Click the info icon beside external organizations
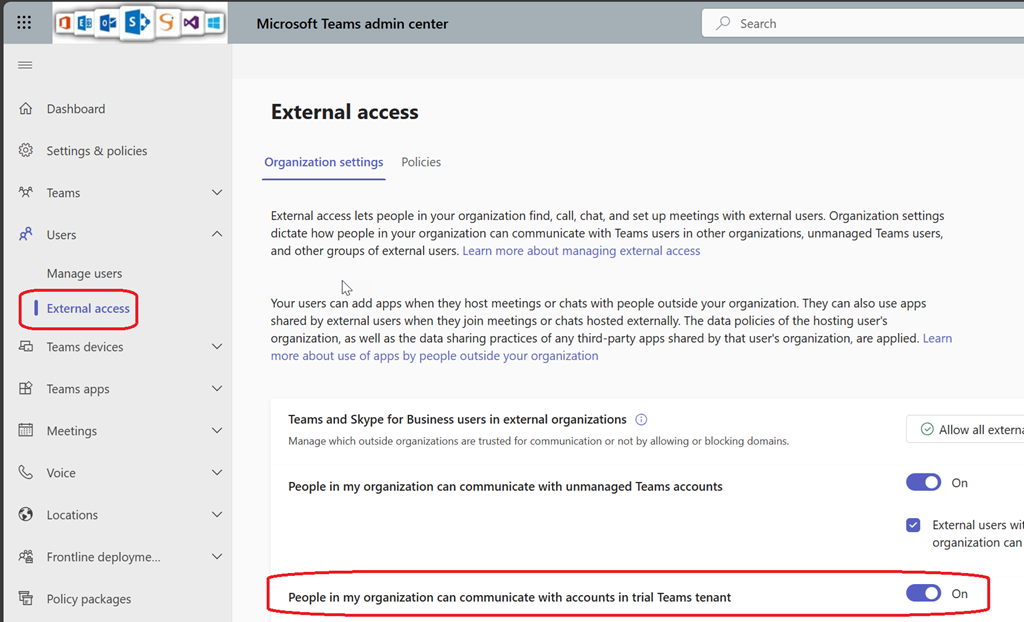 642,420
